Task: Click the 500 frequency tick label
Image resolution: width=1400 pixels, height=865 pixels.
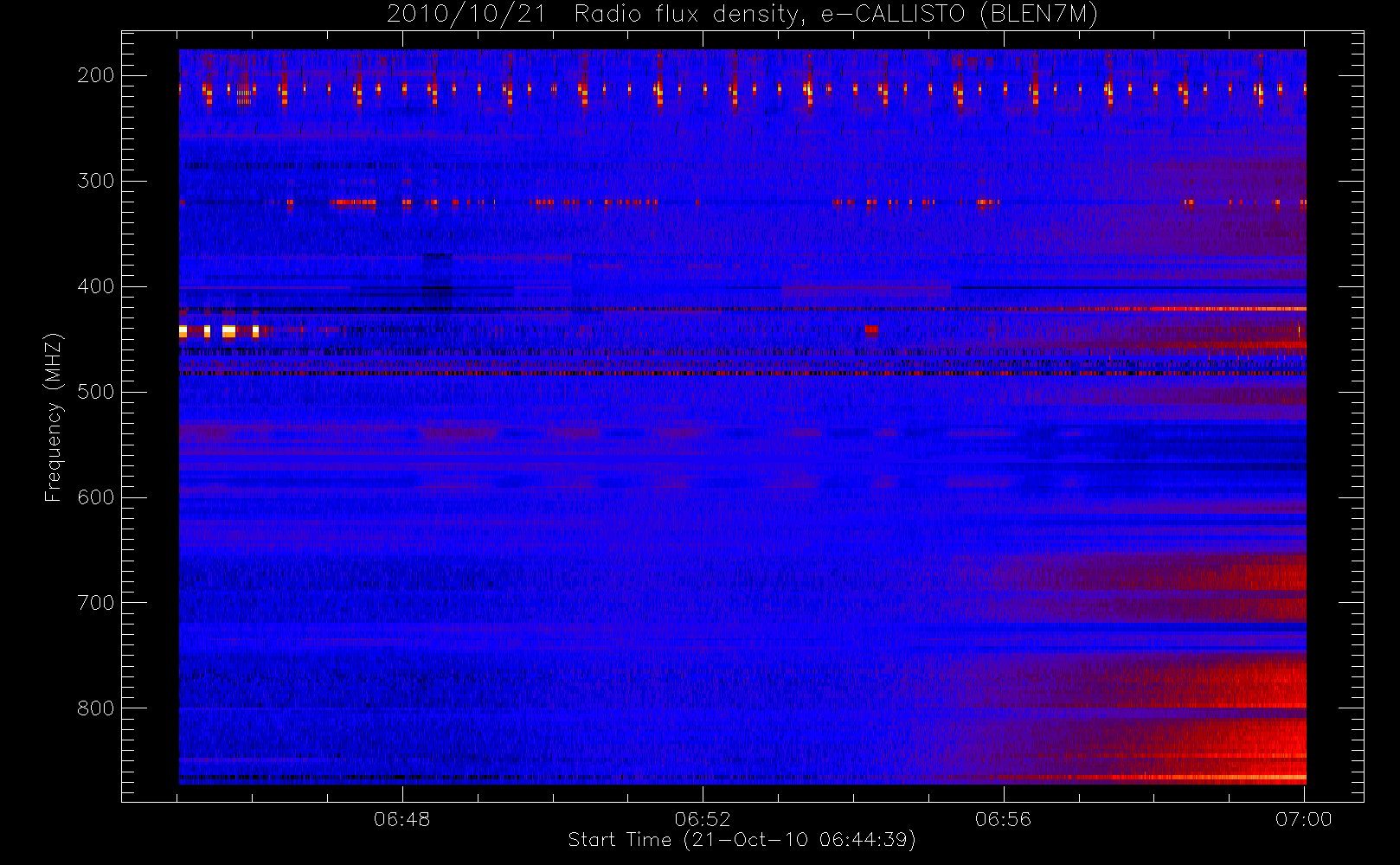Action: [x=96, y=392]
